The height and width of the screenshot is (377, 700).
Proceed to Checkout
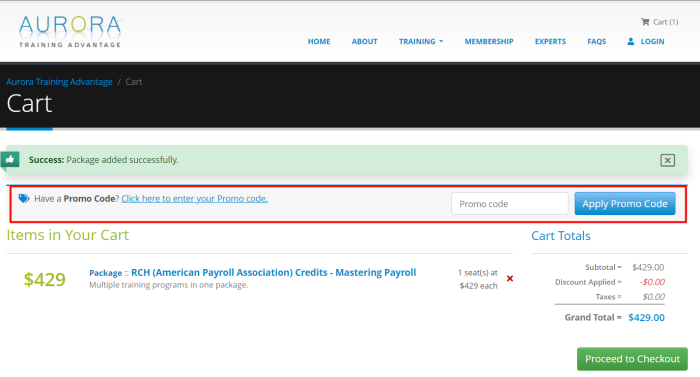coord(632,359)
